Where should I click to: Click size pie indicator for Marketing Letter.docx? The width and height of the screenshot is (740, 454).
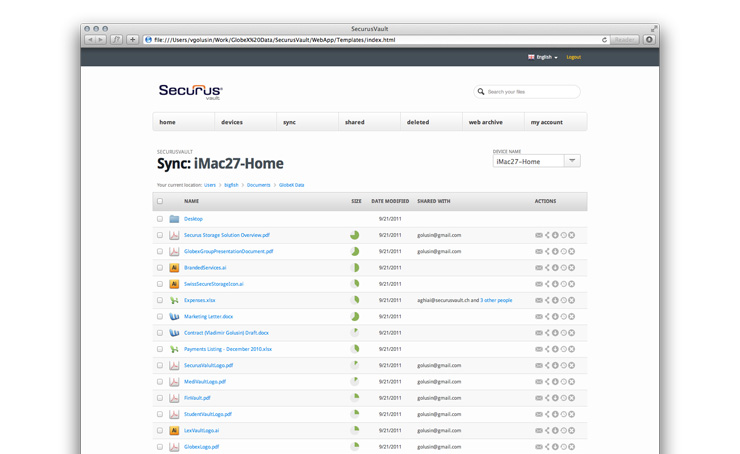coord(354,317)
